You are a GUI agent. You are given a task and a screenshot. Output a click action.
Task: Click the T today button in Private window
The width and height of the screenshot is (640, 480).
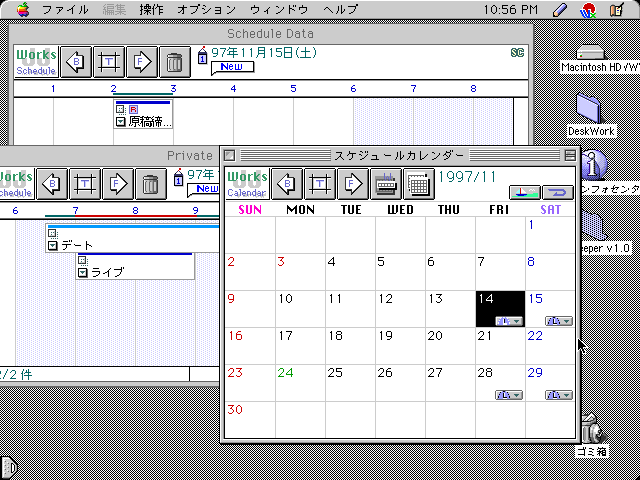85,184
